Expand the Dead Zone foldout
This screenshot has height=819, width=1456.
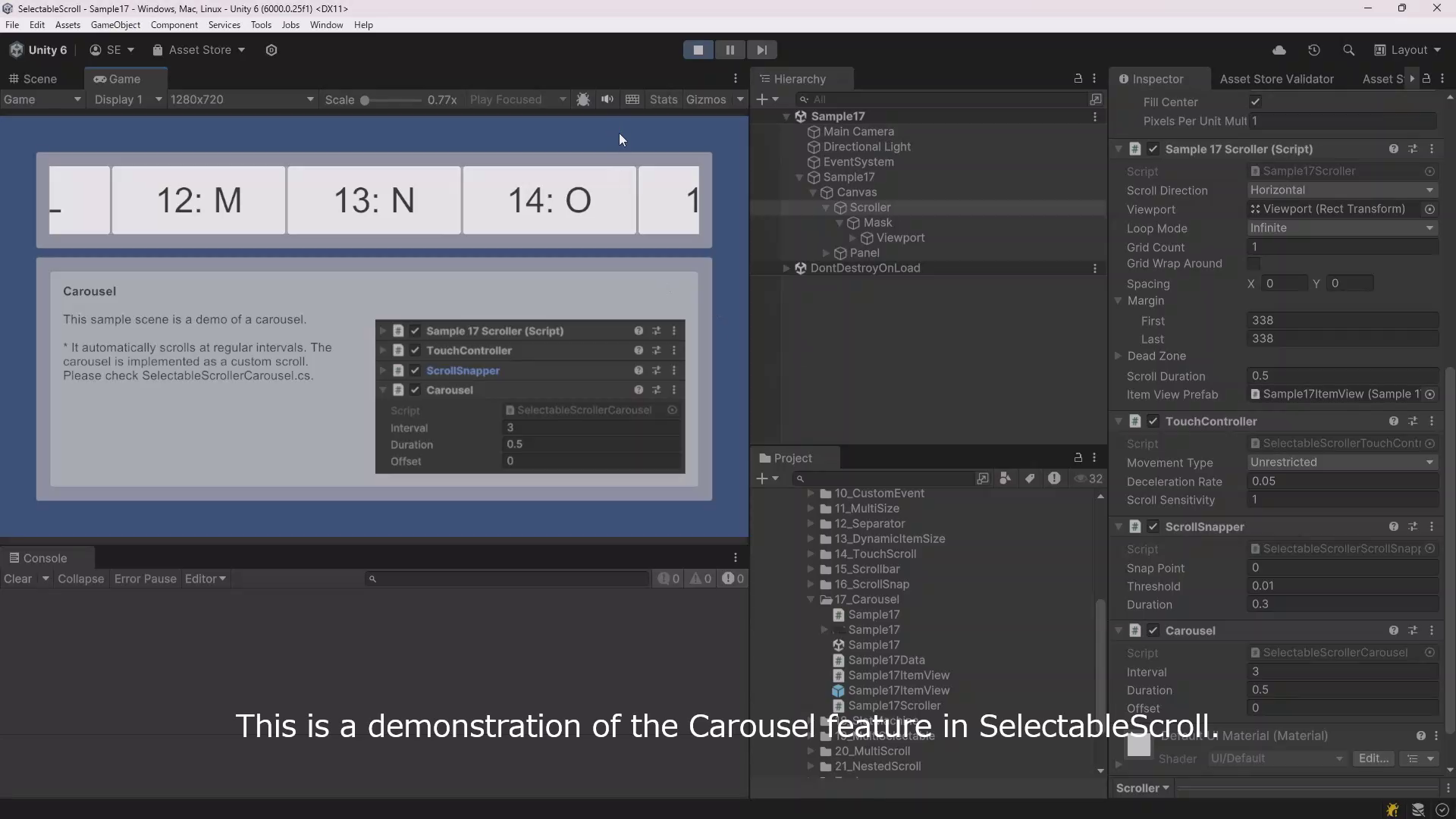click(1119, 356)
